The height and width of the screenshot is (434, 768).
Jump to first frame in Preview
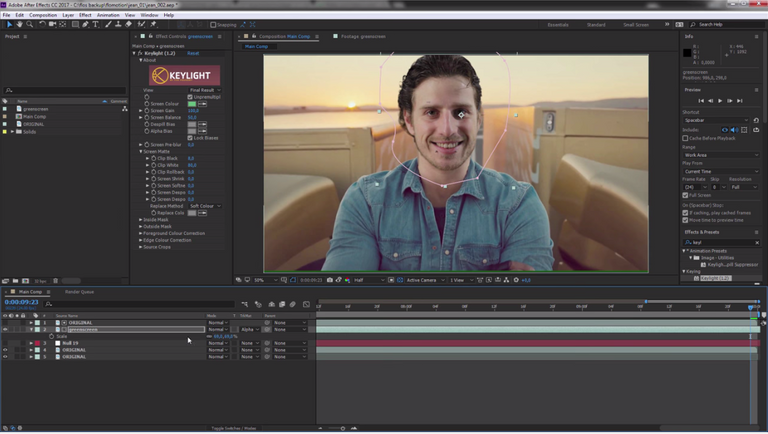click(x=701, y=101)
